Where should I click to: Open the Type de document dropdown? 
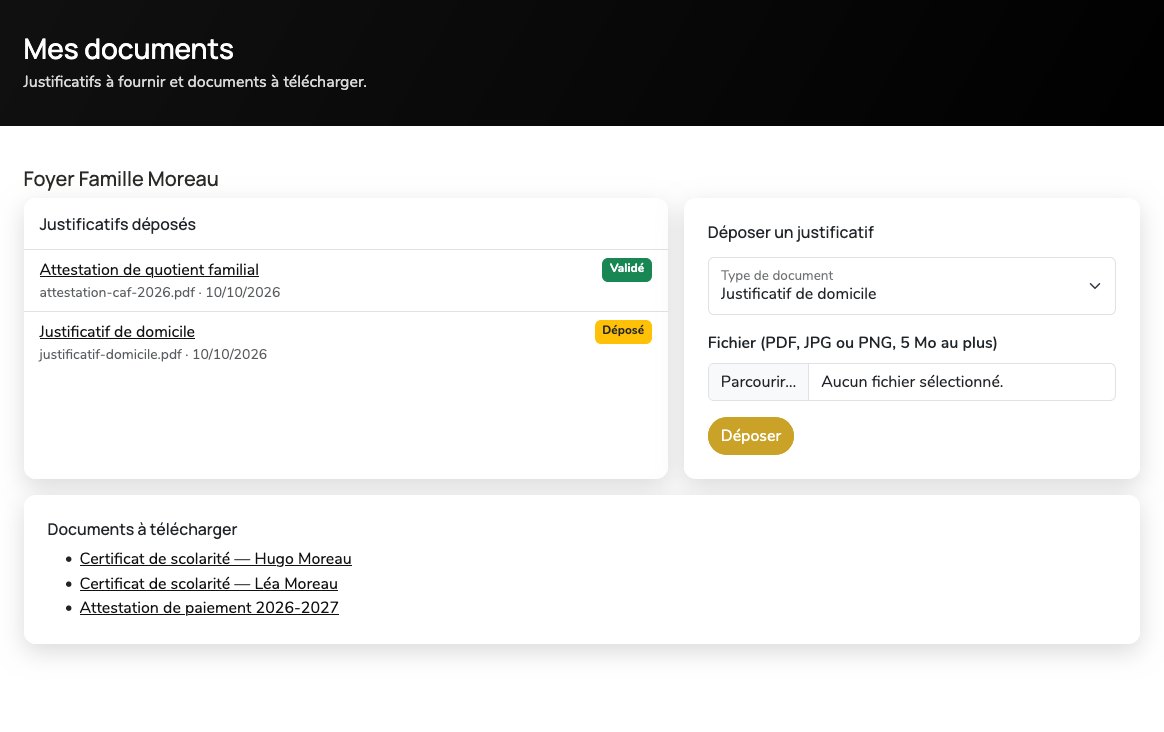coord(912,286)
